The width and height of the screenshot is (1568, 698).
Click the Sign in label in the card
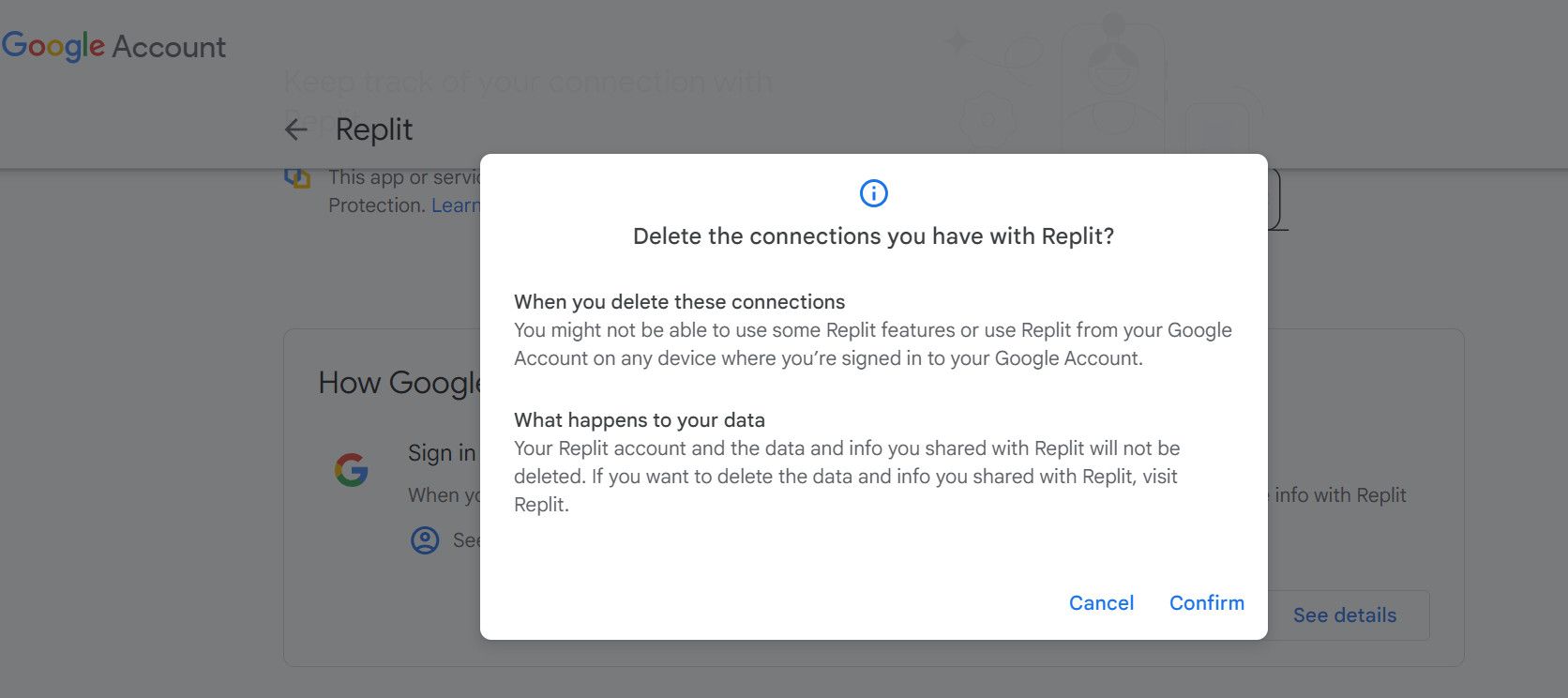(x=442, y=453)
